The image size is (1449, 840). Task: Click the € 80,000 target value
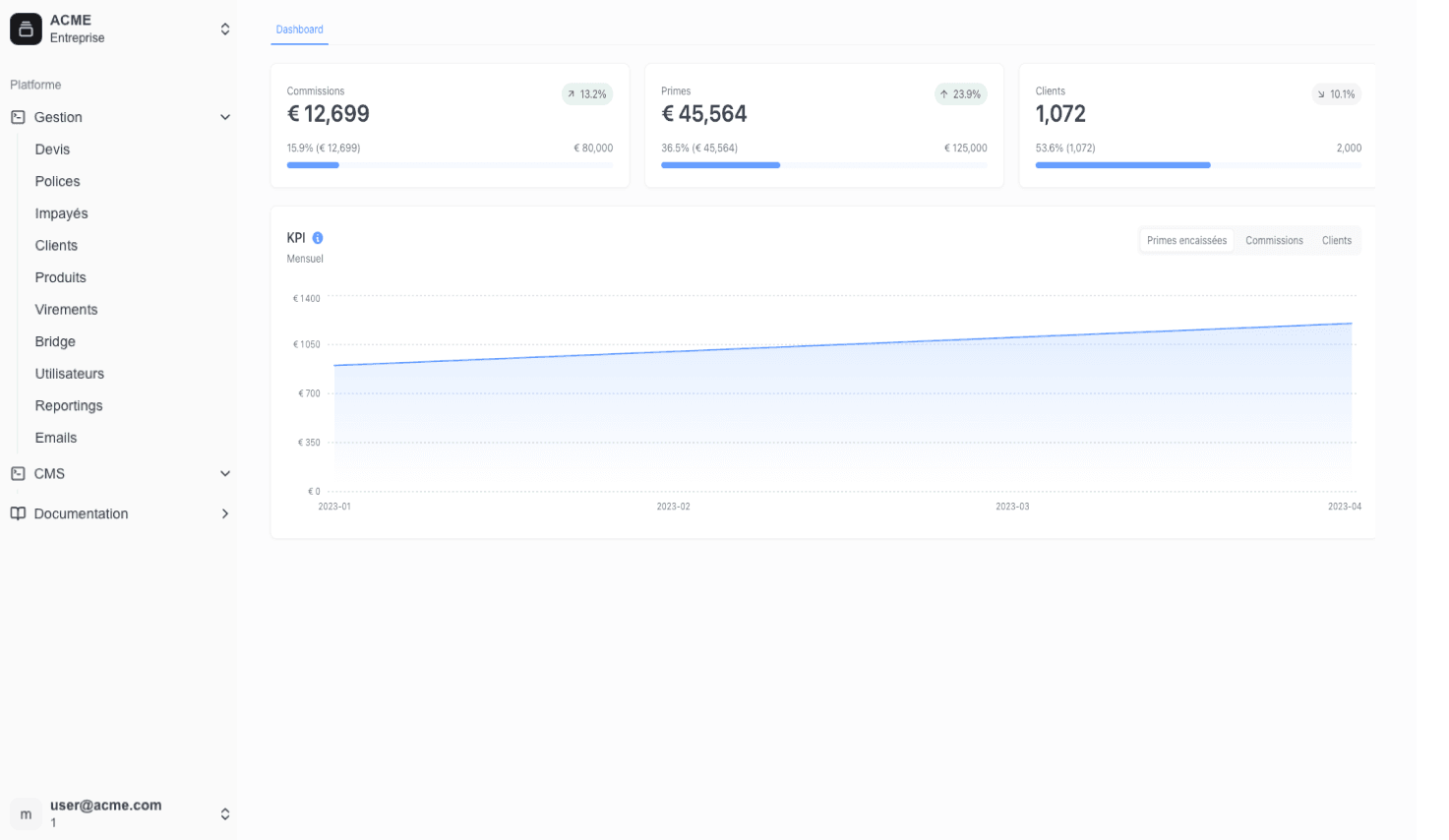click(593, 149)
